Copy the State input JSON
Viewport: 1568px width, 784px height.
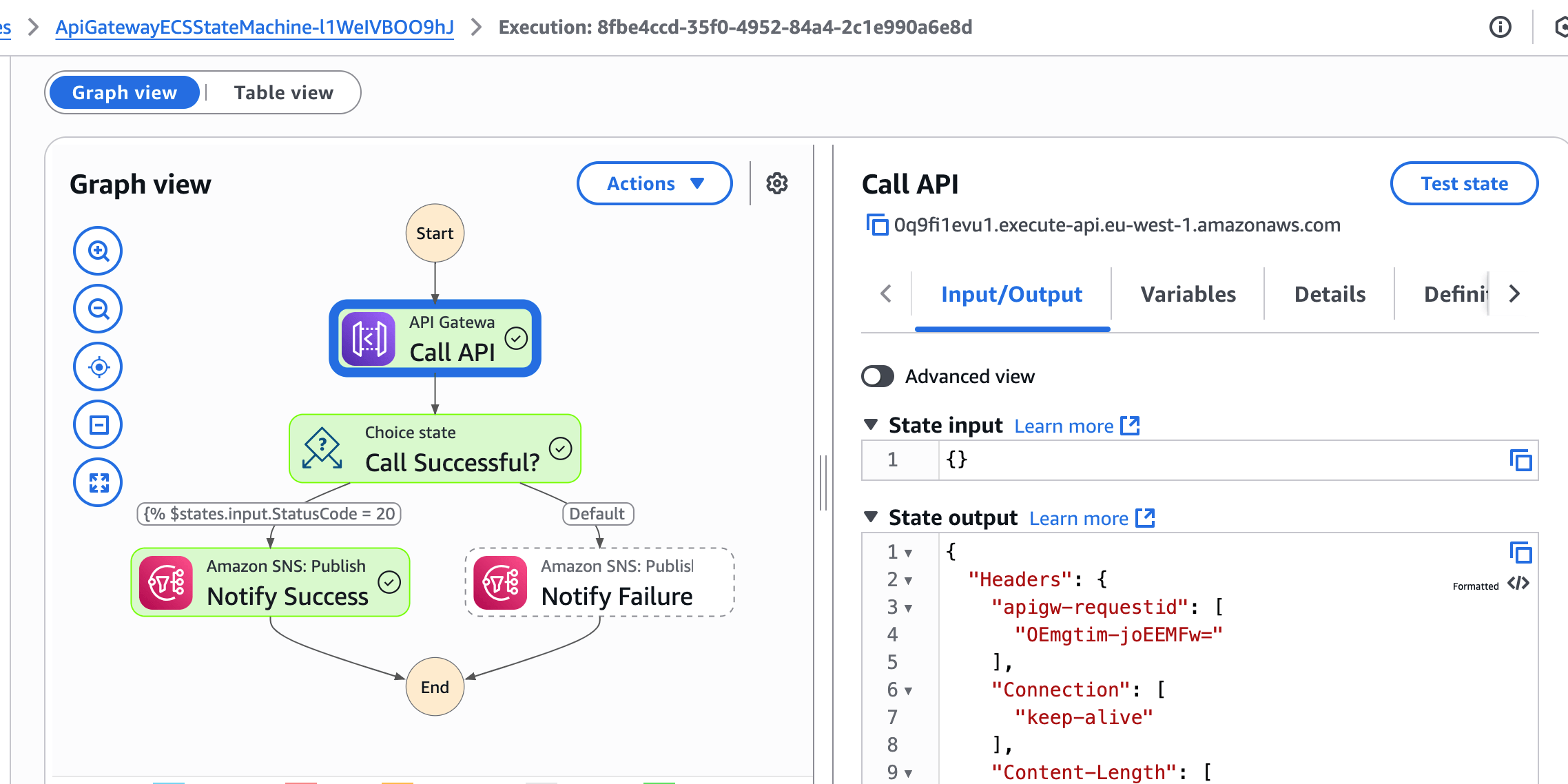point(1520,460)
